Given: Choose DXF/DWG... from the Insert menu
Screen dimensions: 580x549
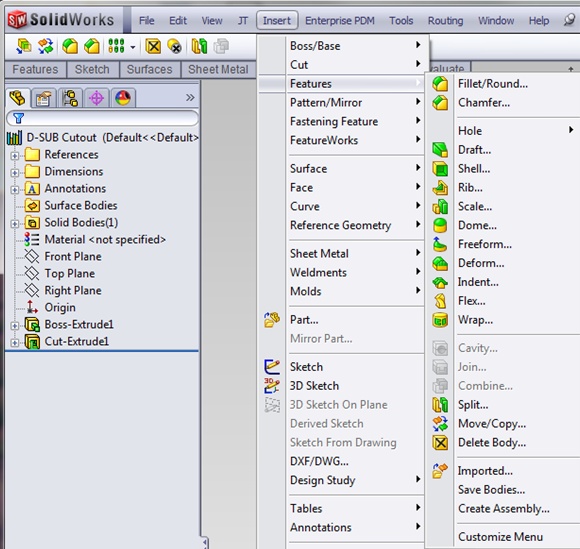Looking at the screenshot, I should click(319, 461).
